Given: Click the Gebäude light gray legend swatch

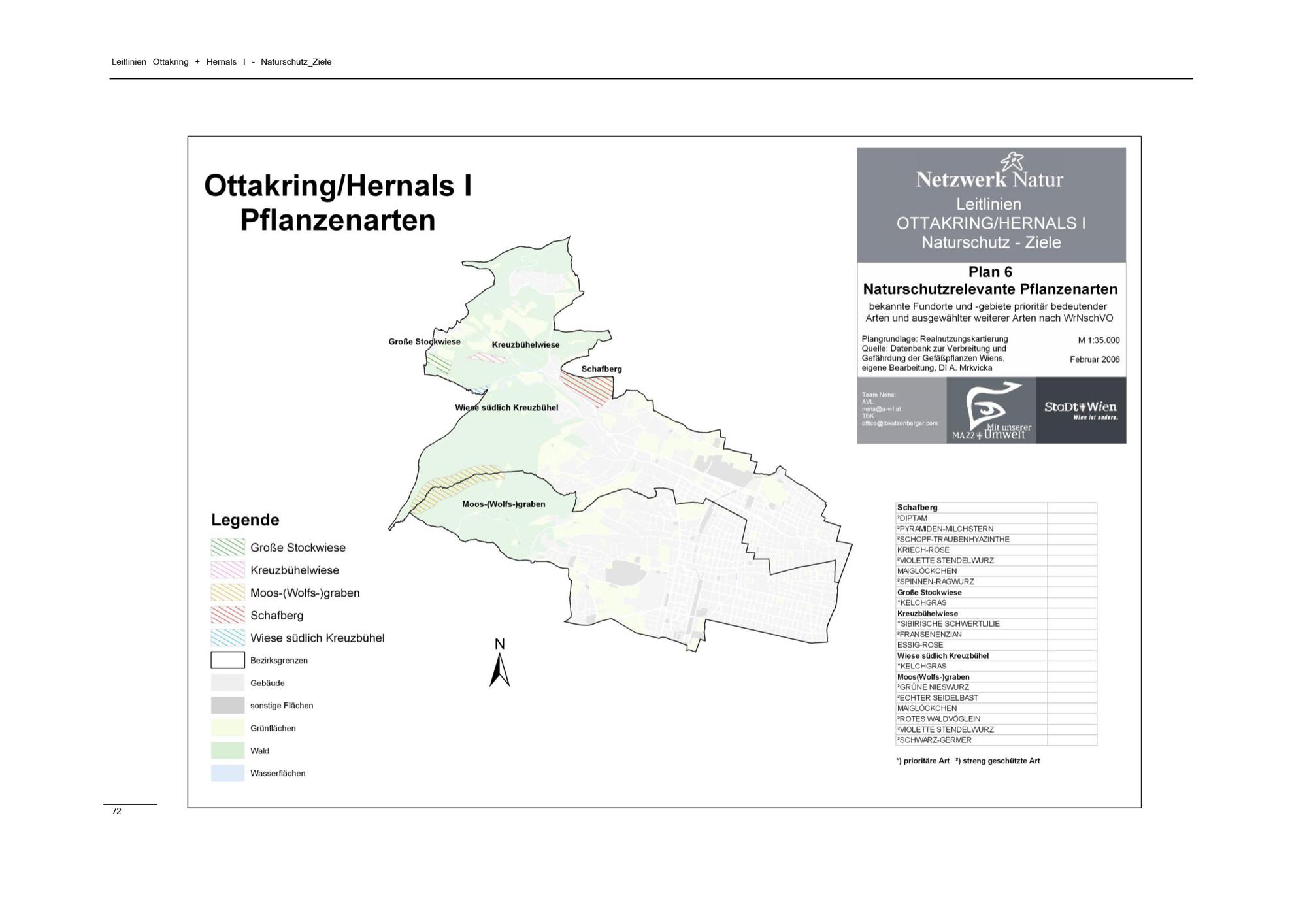Looking at the screenshot, I should 227,683.
